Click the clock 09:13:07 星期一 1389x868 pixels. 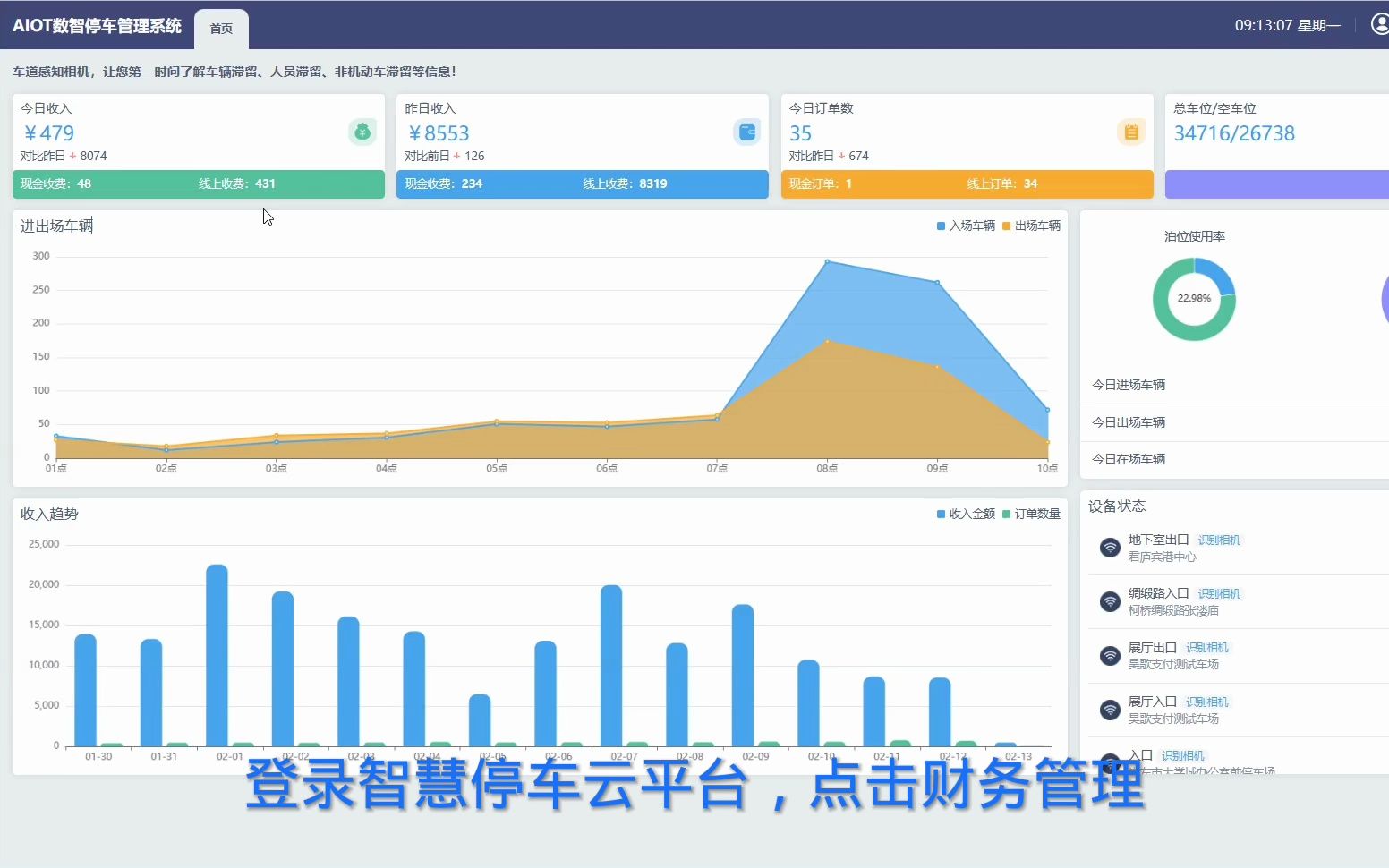click(x=1287, y=25)
